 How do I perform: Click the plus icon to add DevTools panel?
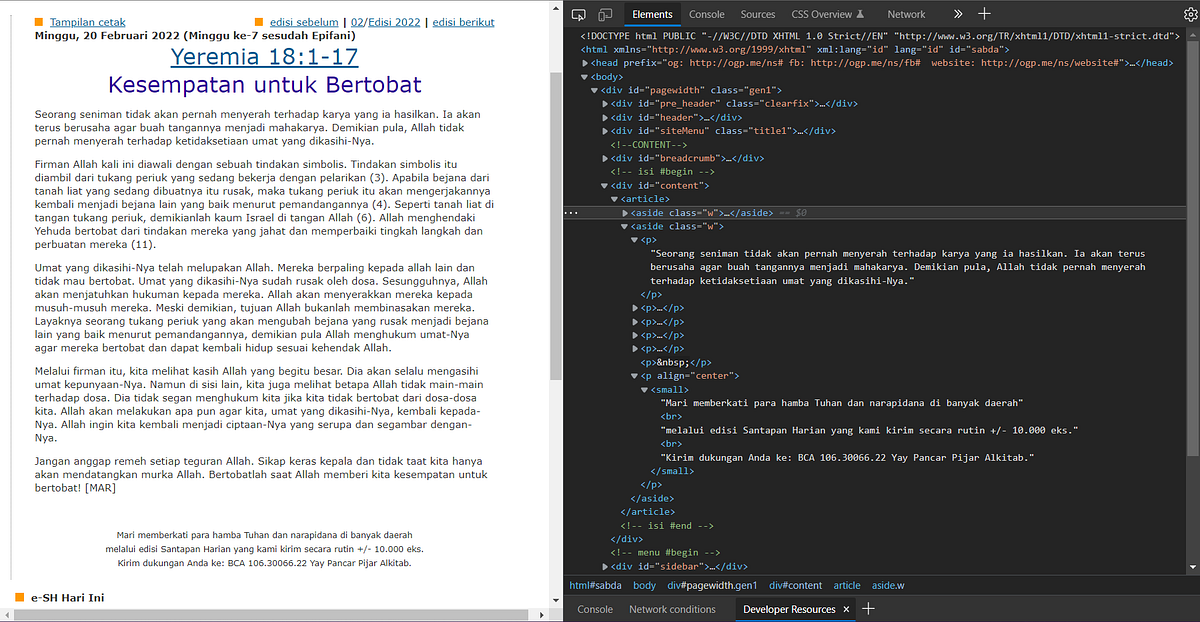pos(984,14)
